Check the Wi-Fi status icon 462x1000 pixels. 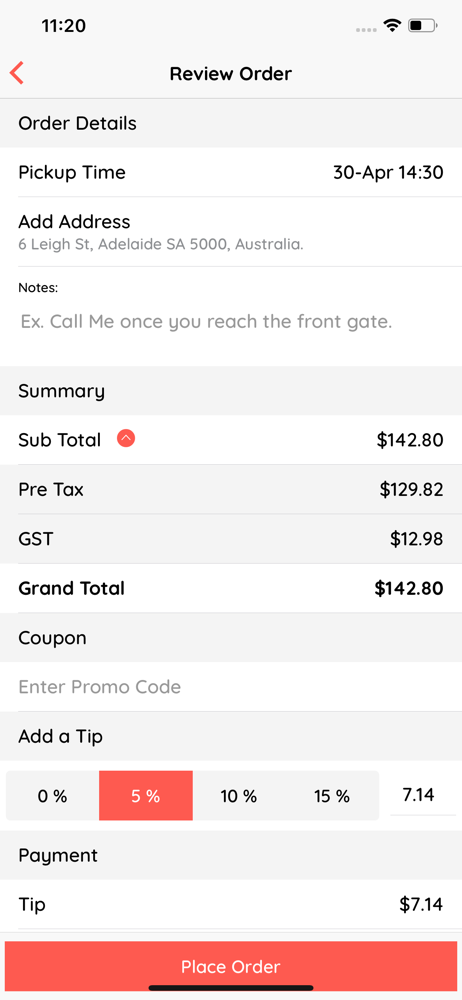pyautogui.click(x=392, y=26)
